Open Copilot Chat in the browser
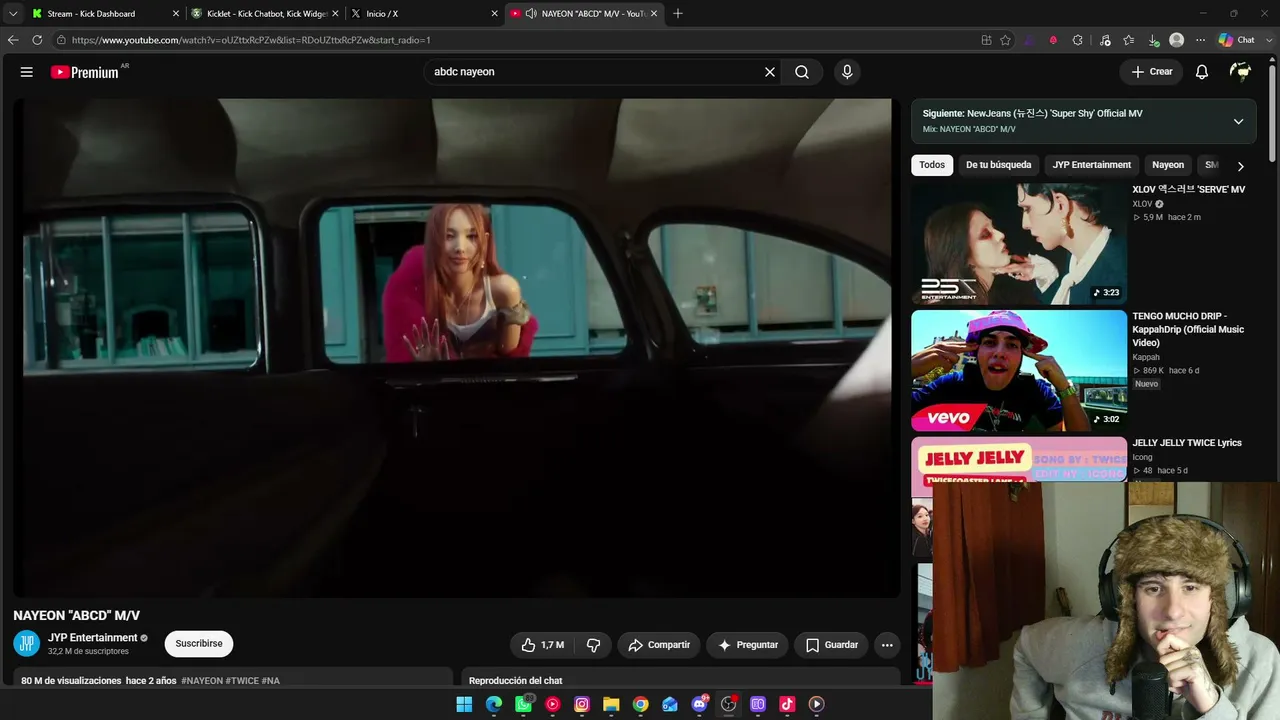Image resolution: width=1280 pixels, height=720 pixels. (1236, 40)
